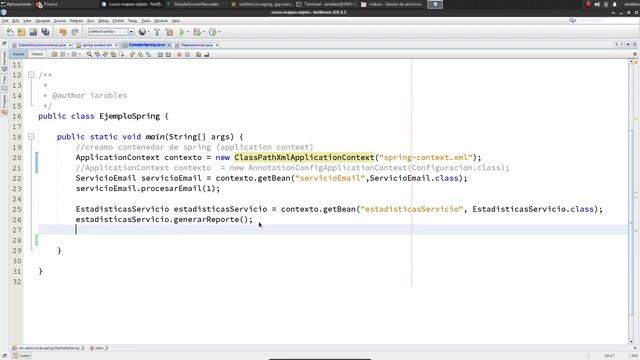Click the New Project toolbar icon
The height and width of the screenshot is (360, 640).
[21, 32]
